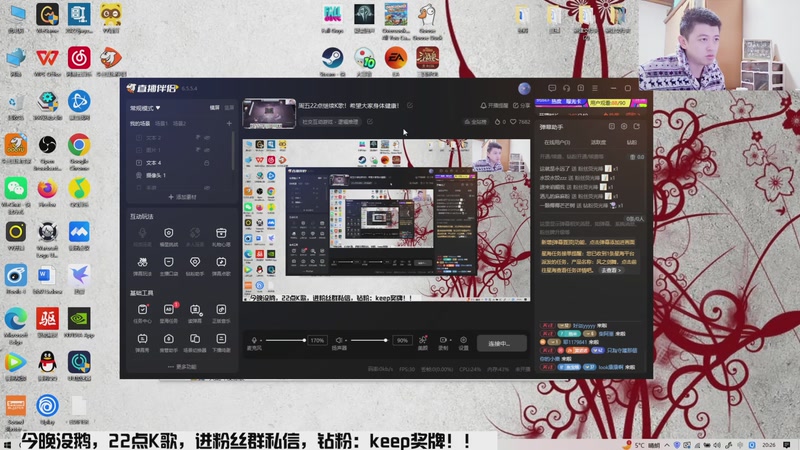The image size is (800, 450).
Task: Click the 分享 share button
Action: 521,106
